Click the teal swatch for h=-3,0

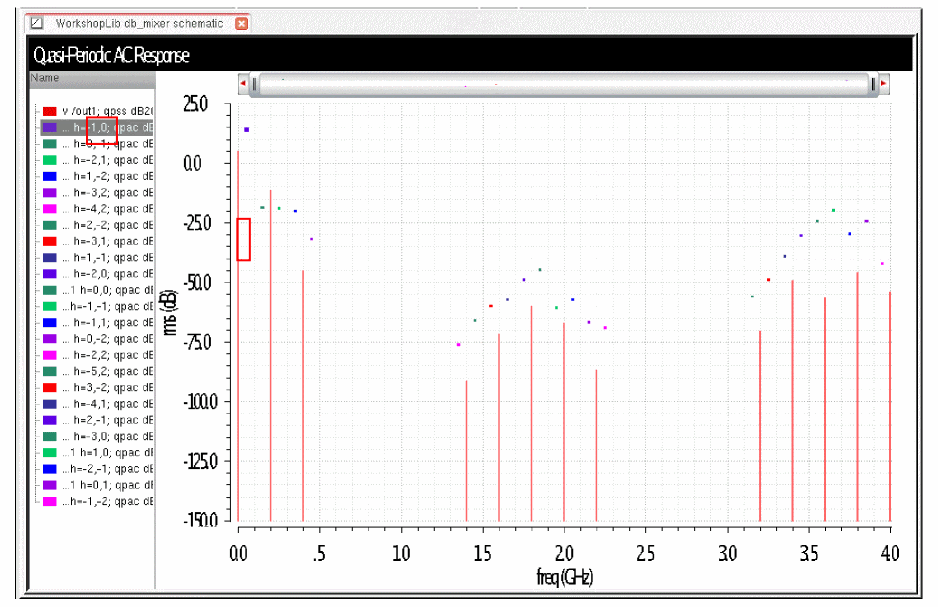tap(50, 437)
